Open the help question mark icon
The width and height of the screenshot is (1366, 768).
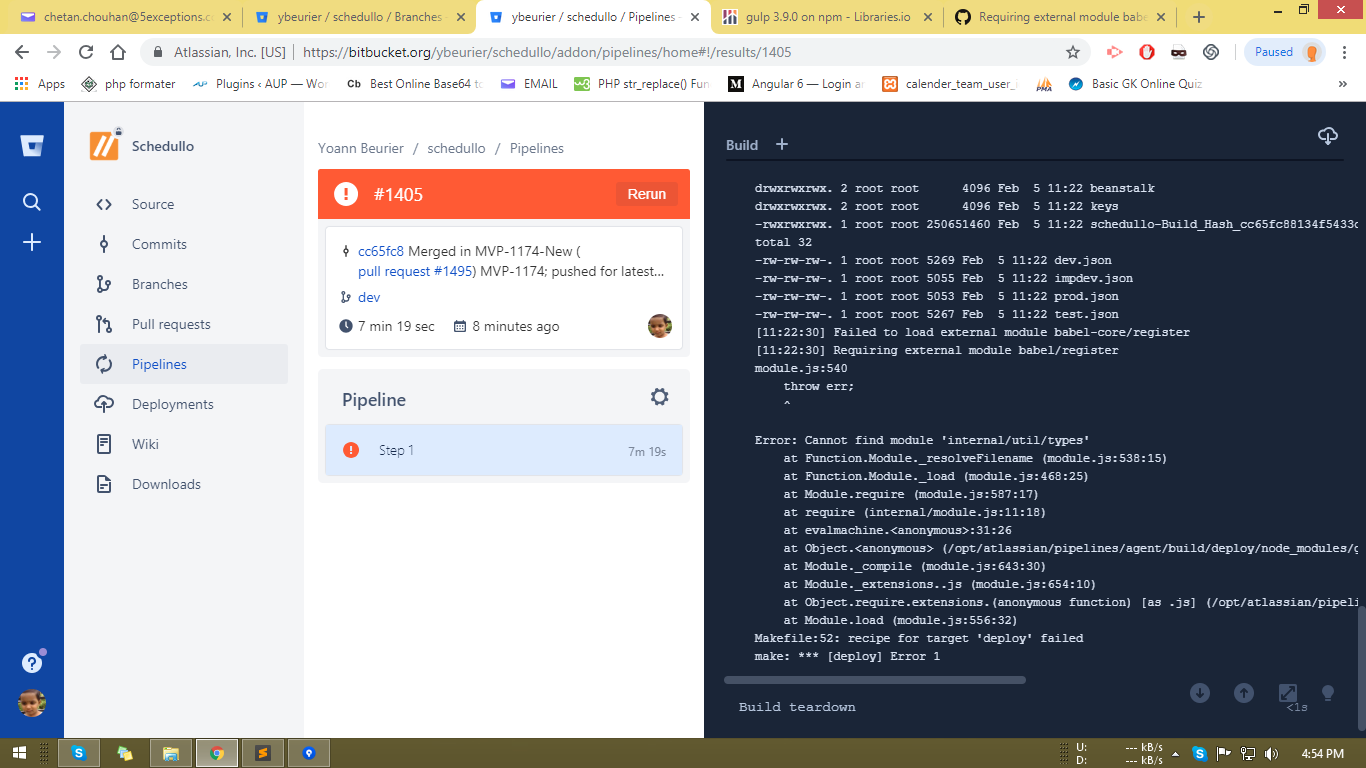pos(32,663)
